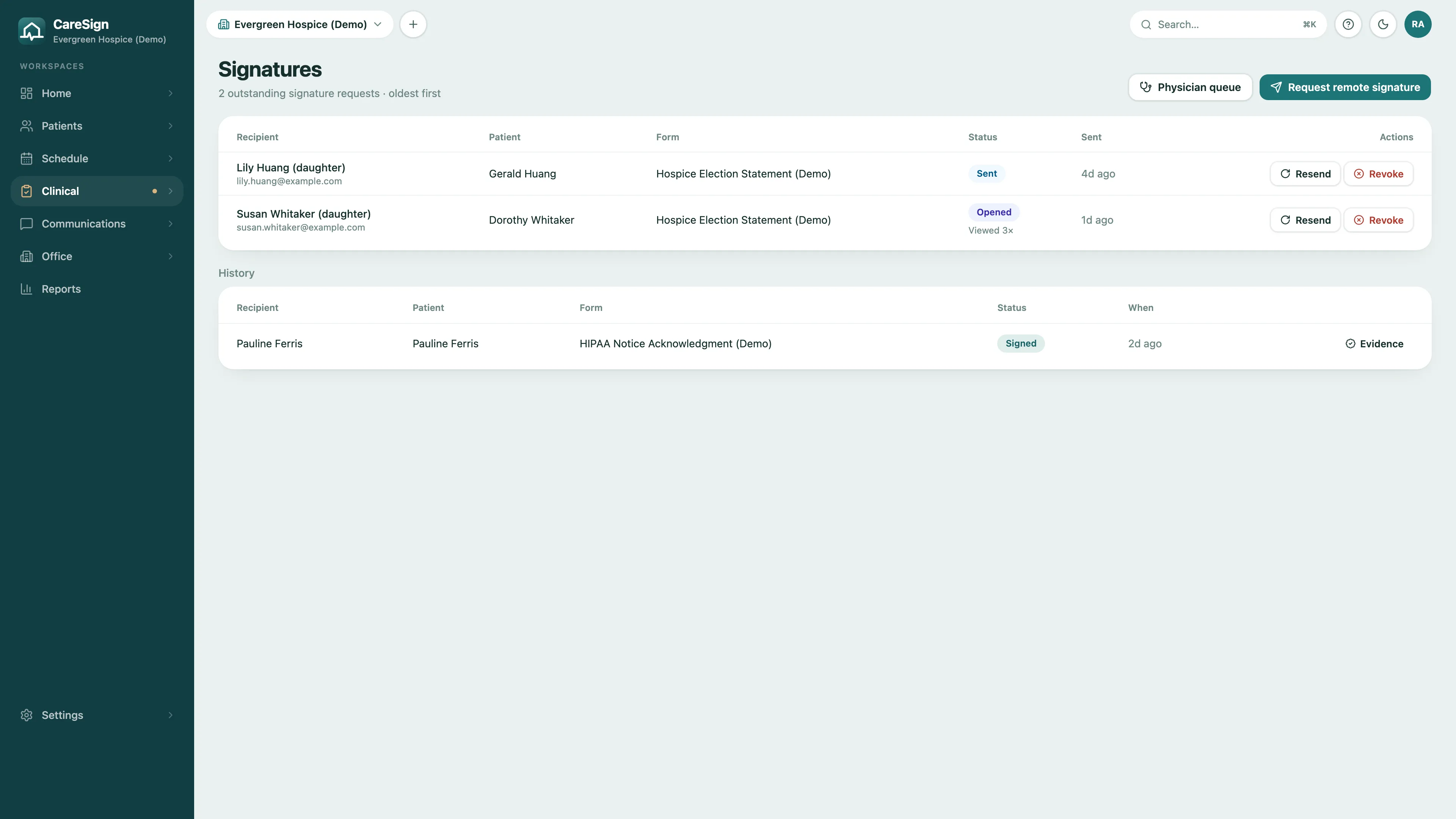Resend request to Lily Huang
1456x819 pixels.
click(1305, 174)
